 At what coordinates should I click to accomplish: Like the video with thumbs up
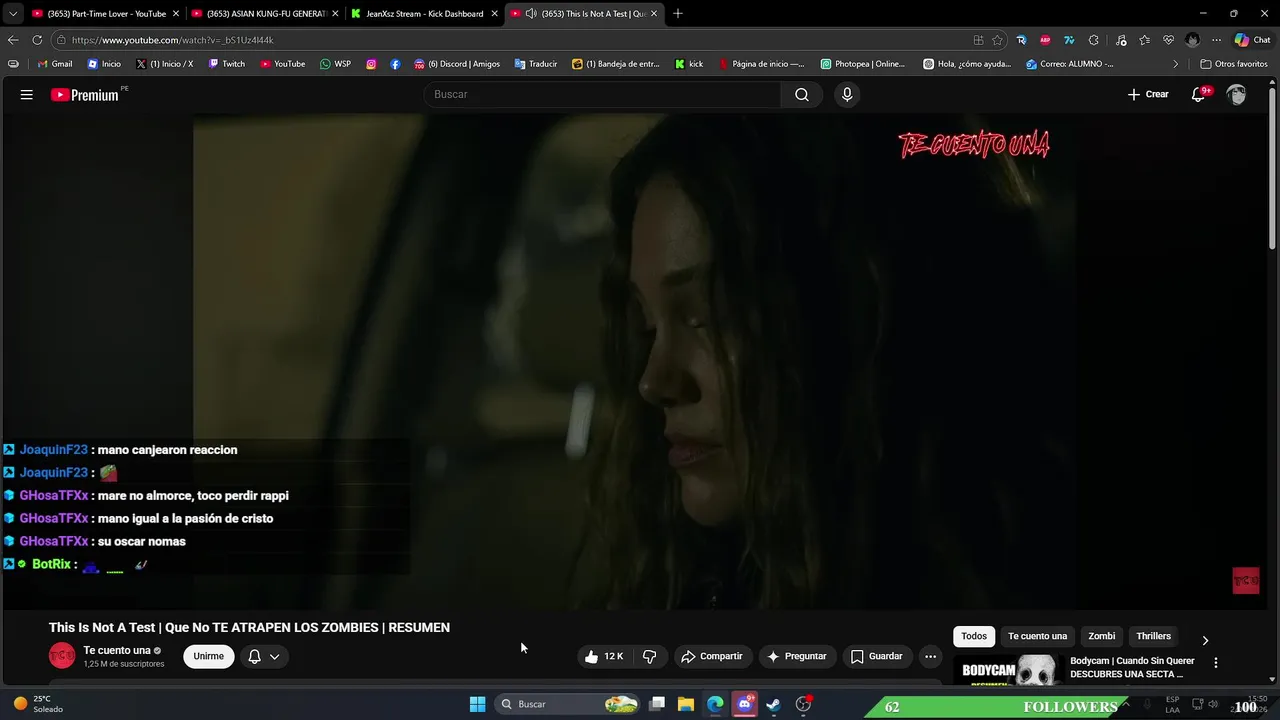[604, 657]
